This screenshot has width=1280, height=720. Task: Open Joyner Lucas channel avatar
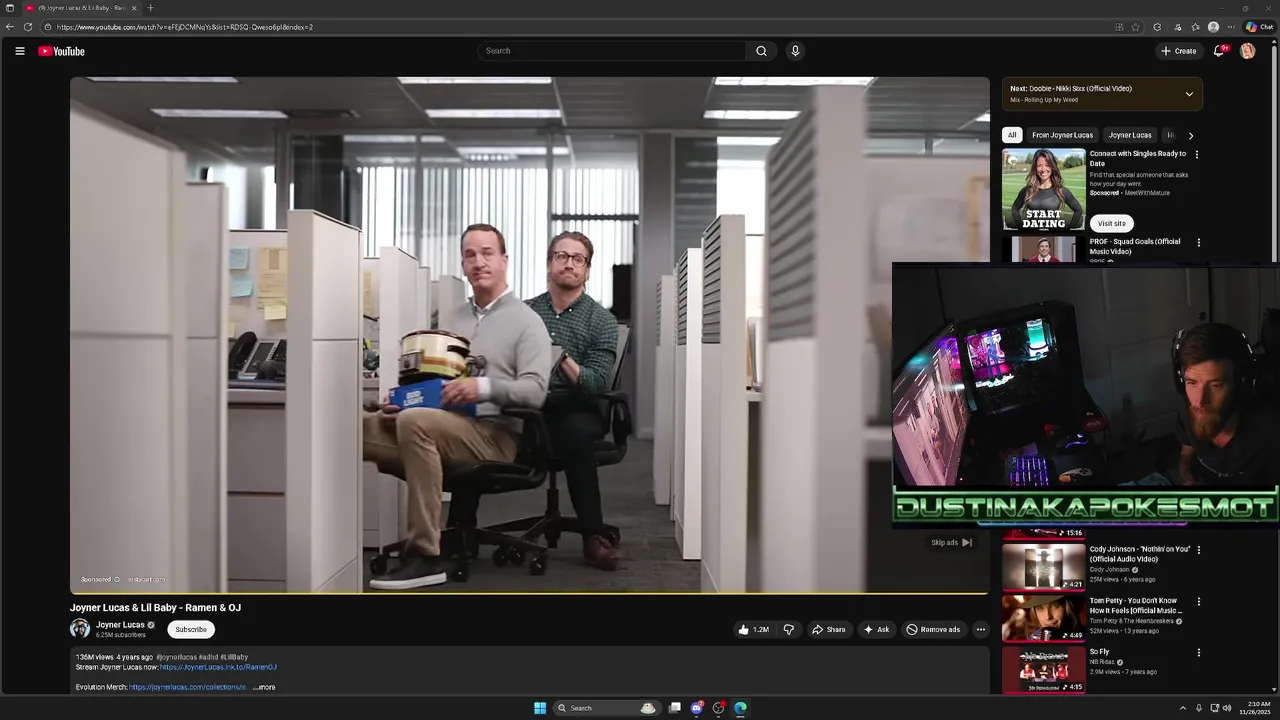[x=80, y=628]
